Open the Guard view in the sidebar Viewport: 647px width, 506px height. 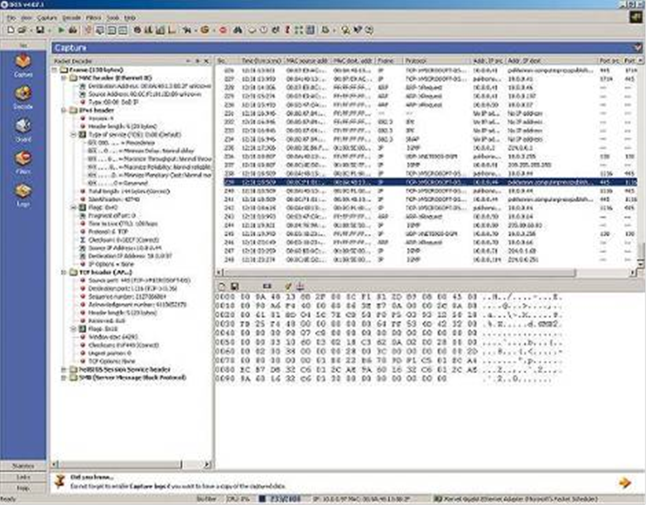coord(23,130)
